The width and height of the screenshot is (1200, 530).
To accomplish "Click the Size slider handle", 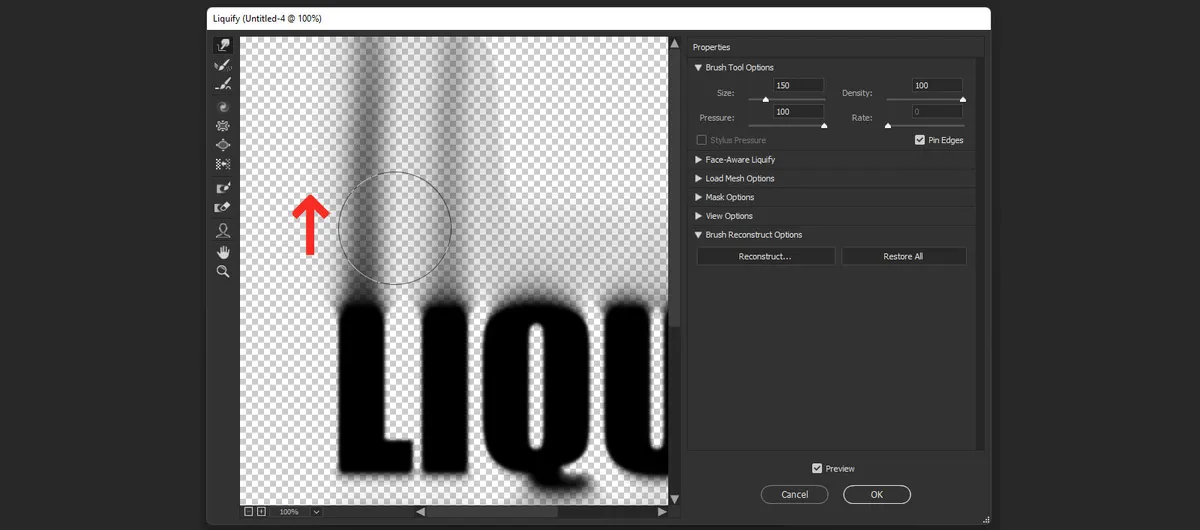I will tap(766, 99).
